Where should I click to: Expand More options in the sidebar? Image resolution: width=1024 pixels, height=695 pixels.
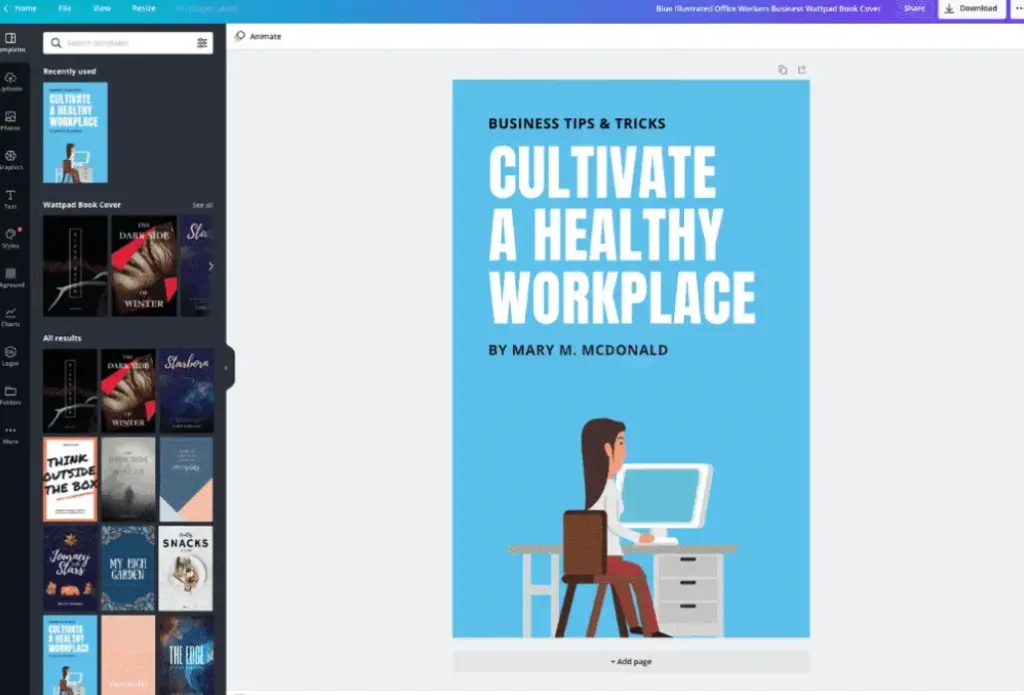coord(11,434)
